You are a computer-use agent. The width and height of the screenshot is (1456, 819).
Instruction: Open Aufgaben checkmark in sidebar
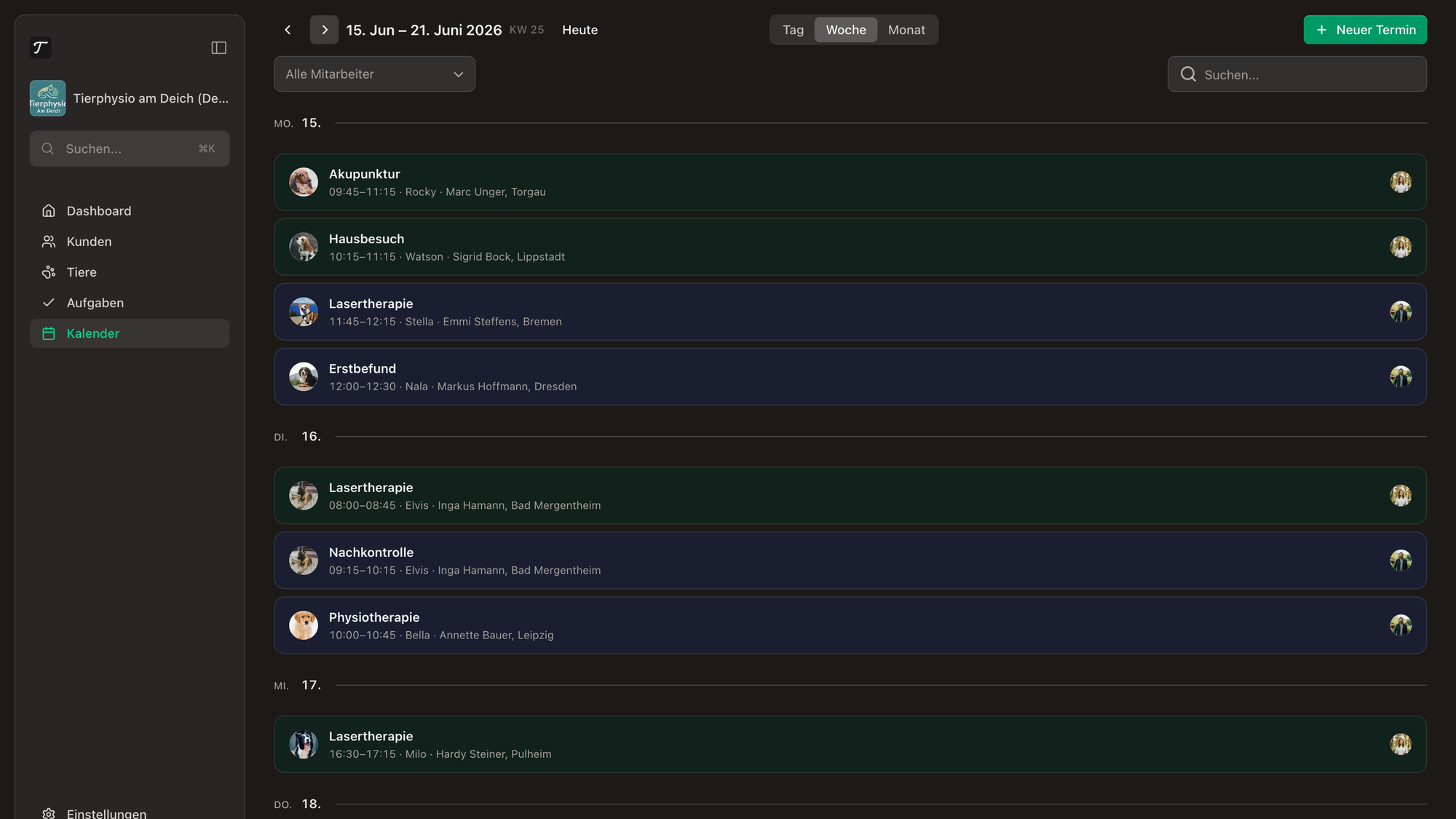pos(49,303)
